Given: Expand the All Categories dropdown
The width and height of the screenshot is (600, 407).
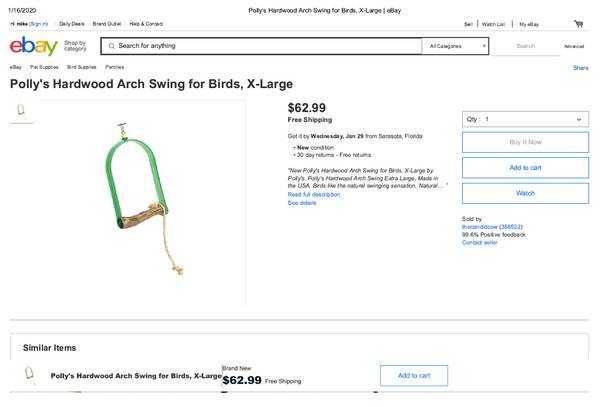Looking at the screenshot, I should click(457, 46).
